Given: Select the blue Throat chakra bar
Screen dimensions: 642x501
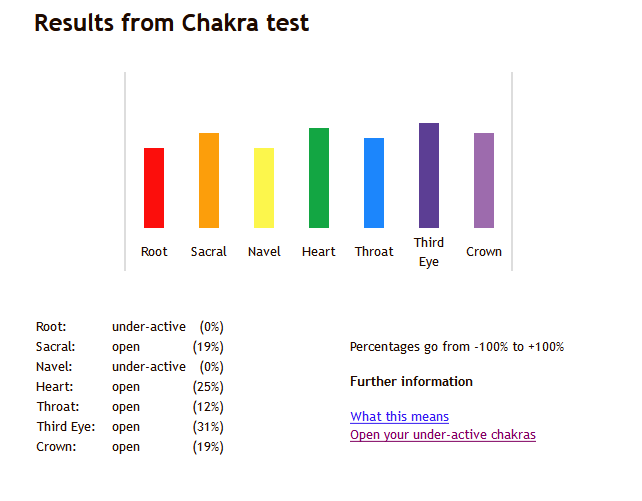Looking at the screenshot, I should pyautogui.click(x=374, y=183).
